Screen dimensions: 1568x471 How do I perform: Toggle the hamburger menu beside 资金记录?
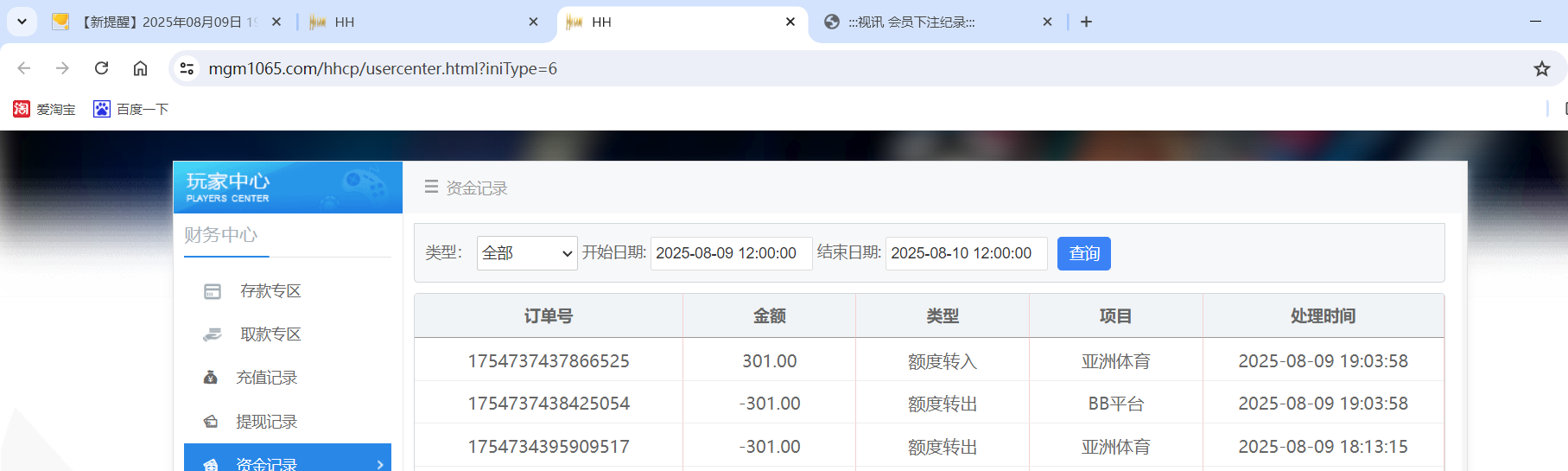431,187
